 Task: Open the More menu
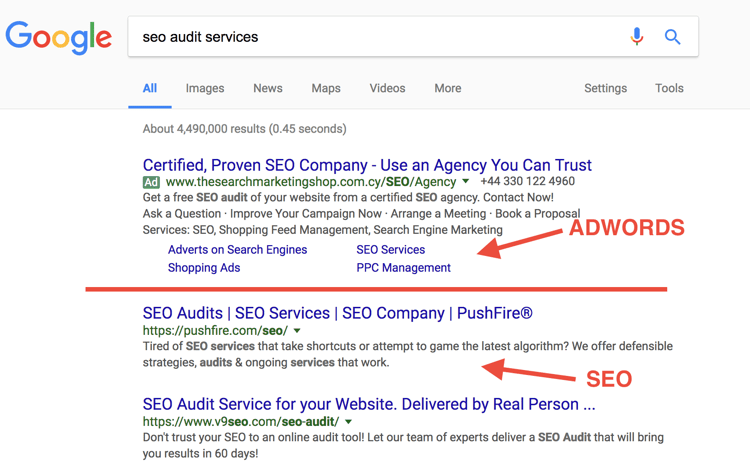tap(448, 88)
